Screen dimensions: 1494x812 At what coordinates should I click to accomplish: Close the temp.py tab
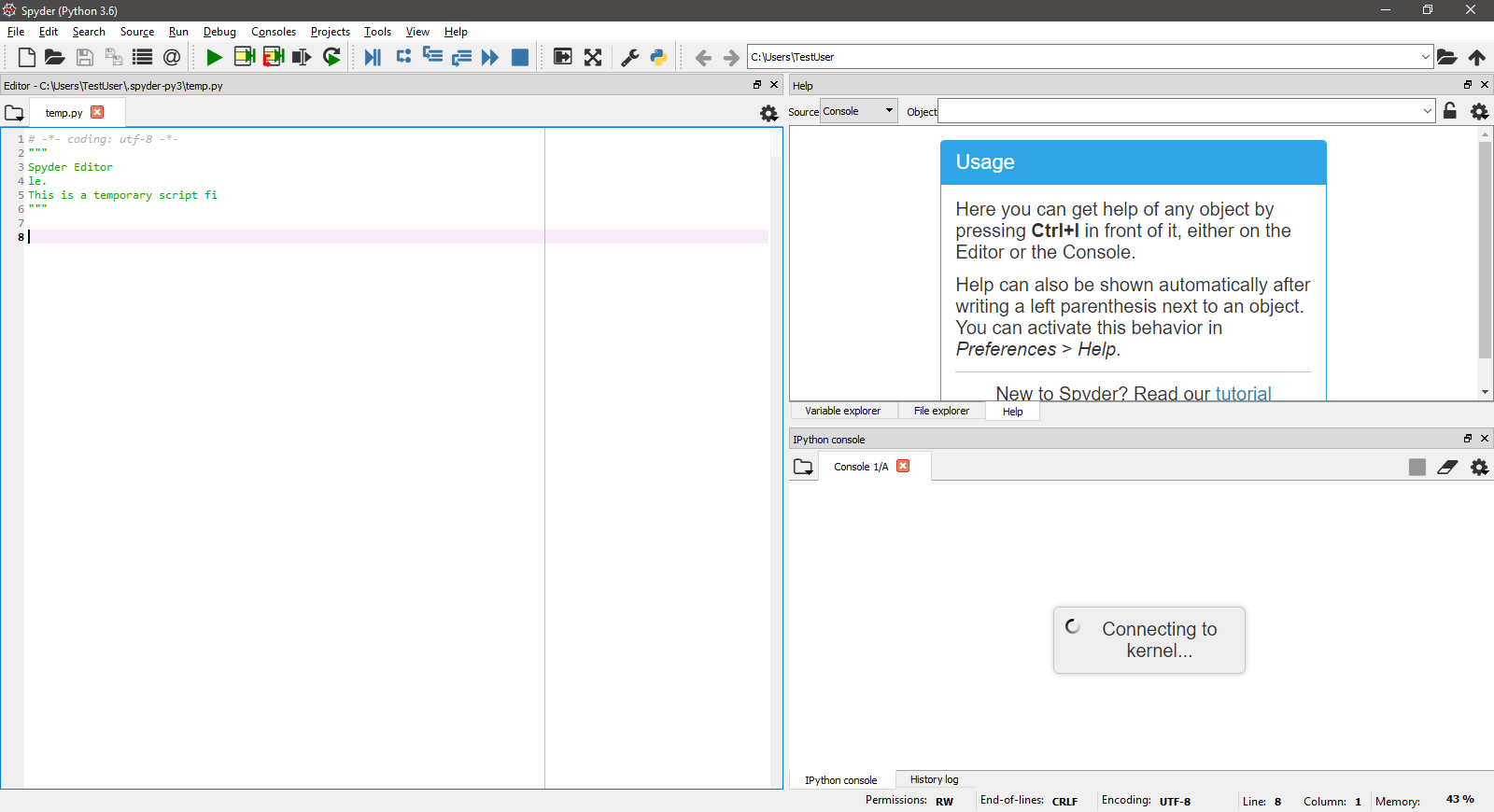[97, 112]
